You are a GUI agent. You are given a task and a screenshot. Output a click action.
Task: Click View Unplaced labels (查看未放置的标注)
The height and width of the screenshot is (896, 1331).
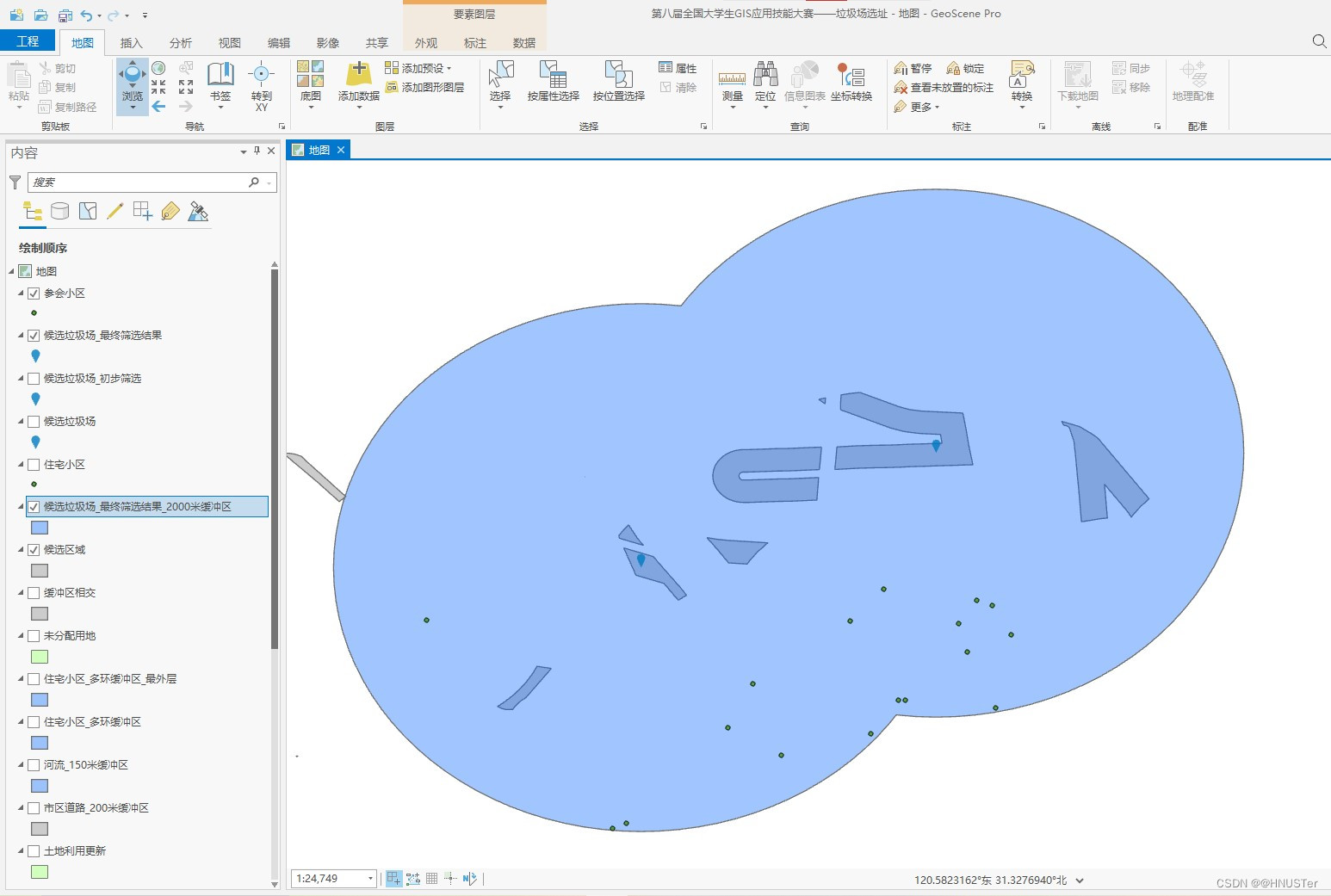click(x=944, y=87)
